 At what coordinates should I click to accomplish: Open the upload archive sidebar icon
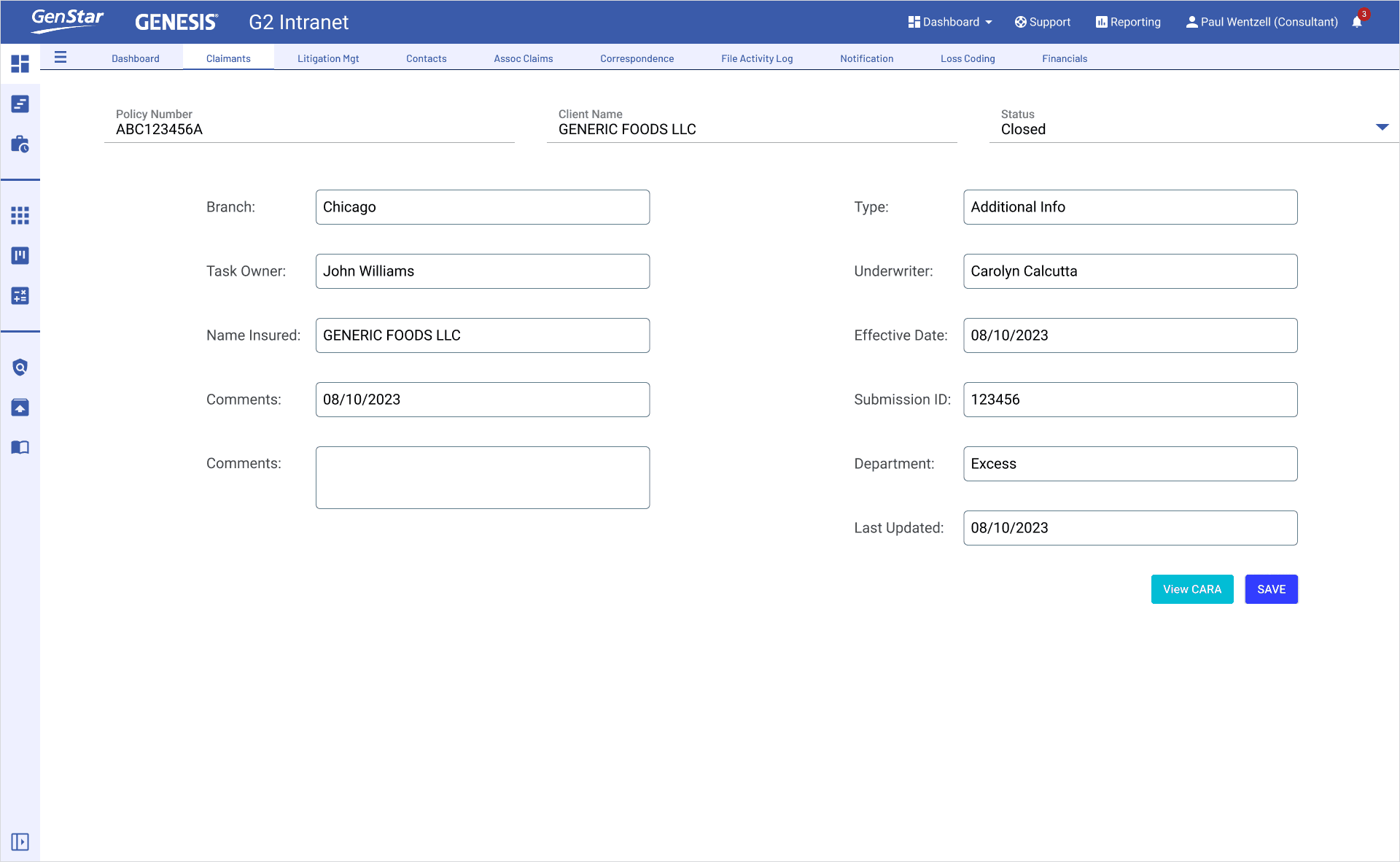[20, 407]
